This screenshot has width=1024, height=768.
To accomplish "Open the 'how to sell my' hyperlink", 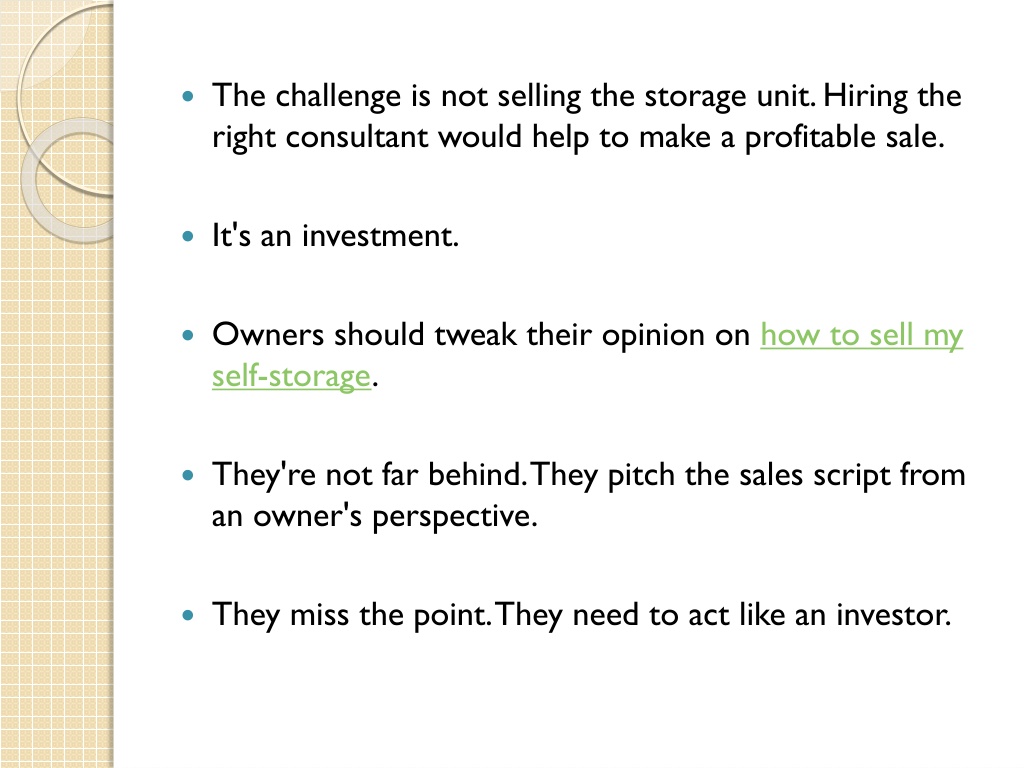I will (x=861, y=336).
